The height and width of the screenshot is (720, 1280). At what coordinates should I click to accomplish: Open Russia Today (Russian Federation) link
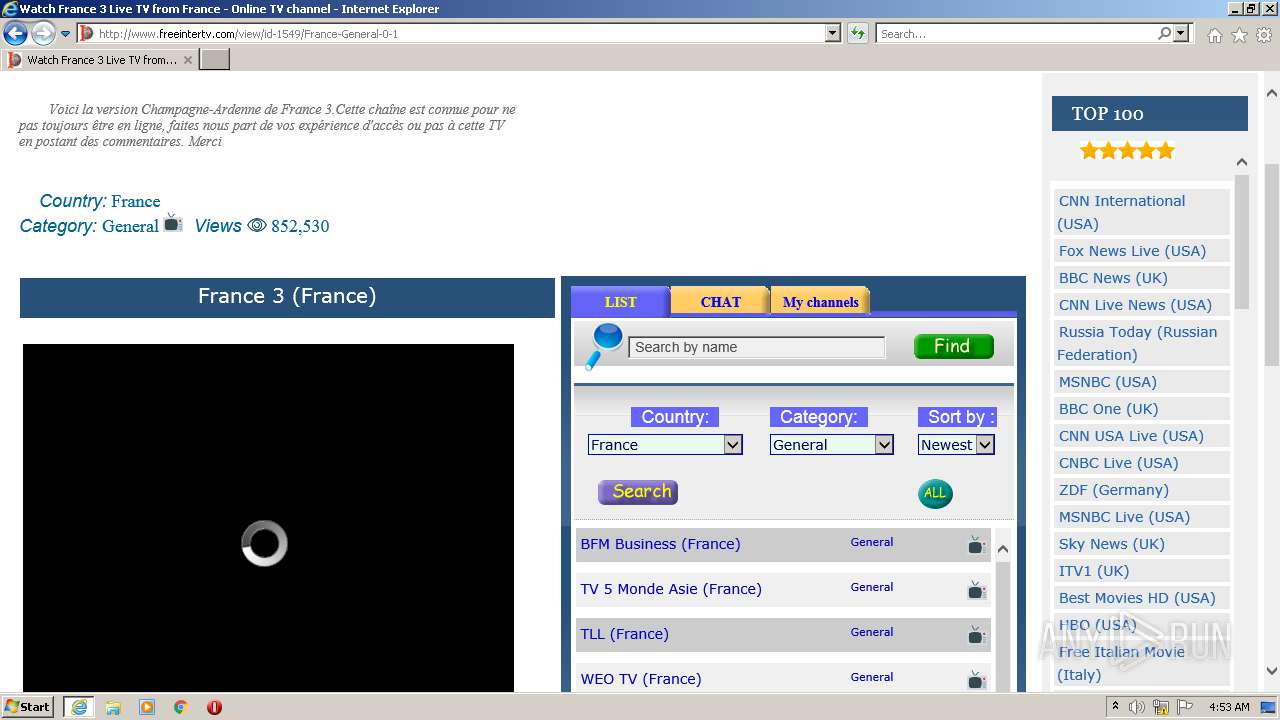(x=1138, y=343)
